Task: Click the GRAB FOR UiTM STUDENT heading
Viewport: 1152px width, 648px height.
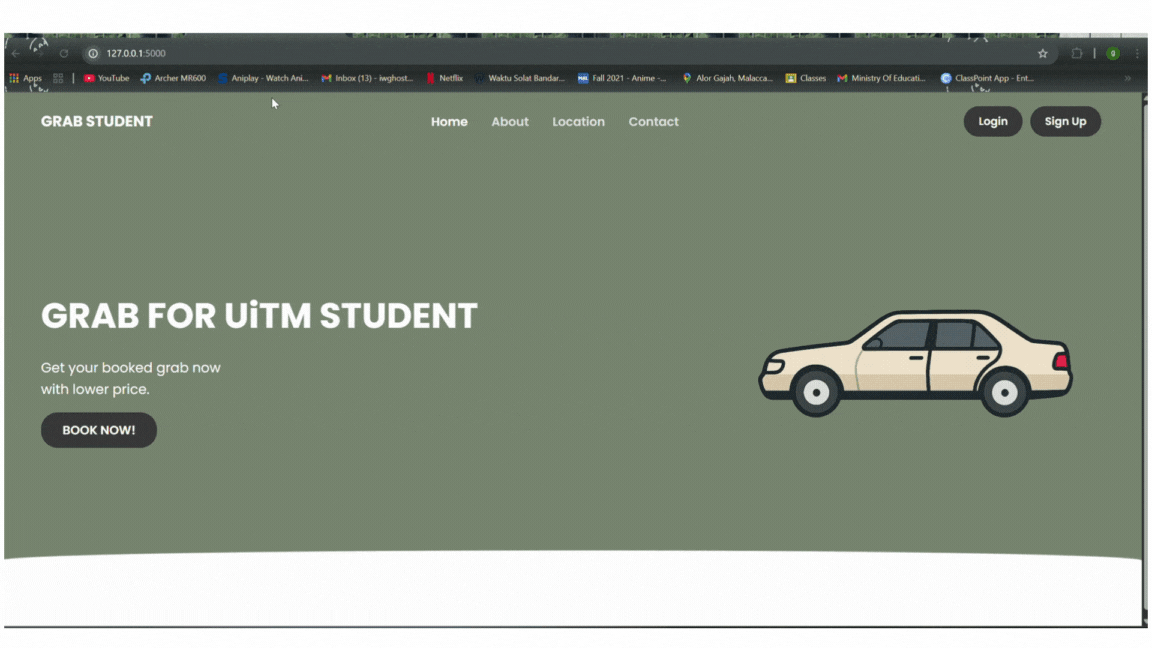Action: coord(259,316)
